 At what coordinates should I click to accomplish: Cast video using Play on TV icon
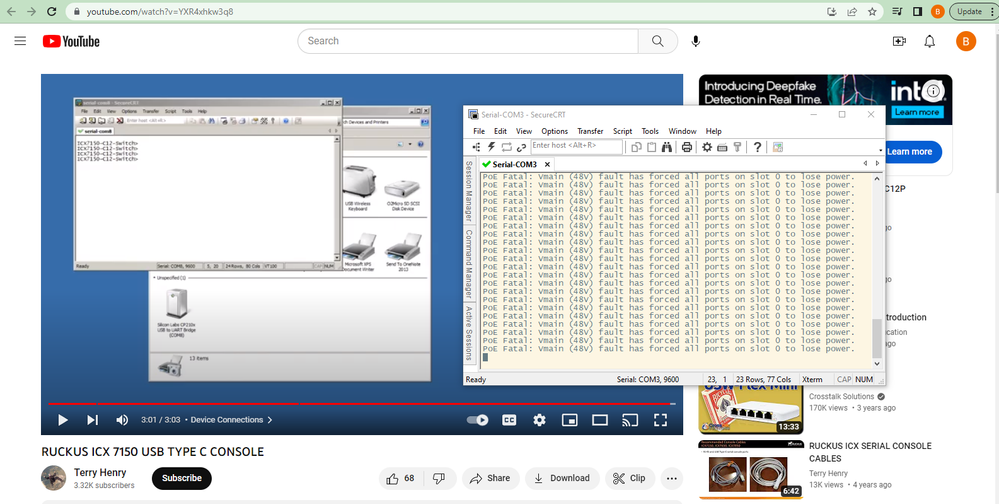click(x=630, y=420)
